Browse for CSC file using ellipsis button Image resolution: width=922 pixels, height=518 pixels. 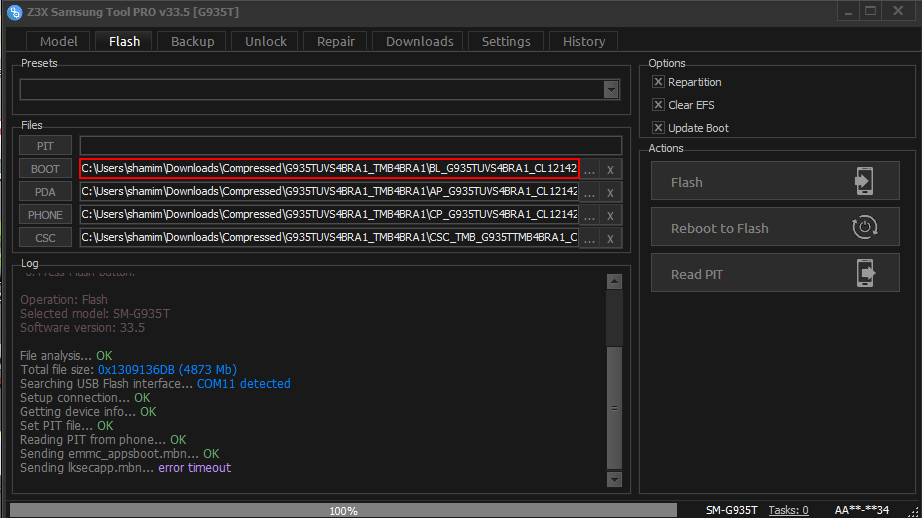pos(589,238)
